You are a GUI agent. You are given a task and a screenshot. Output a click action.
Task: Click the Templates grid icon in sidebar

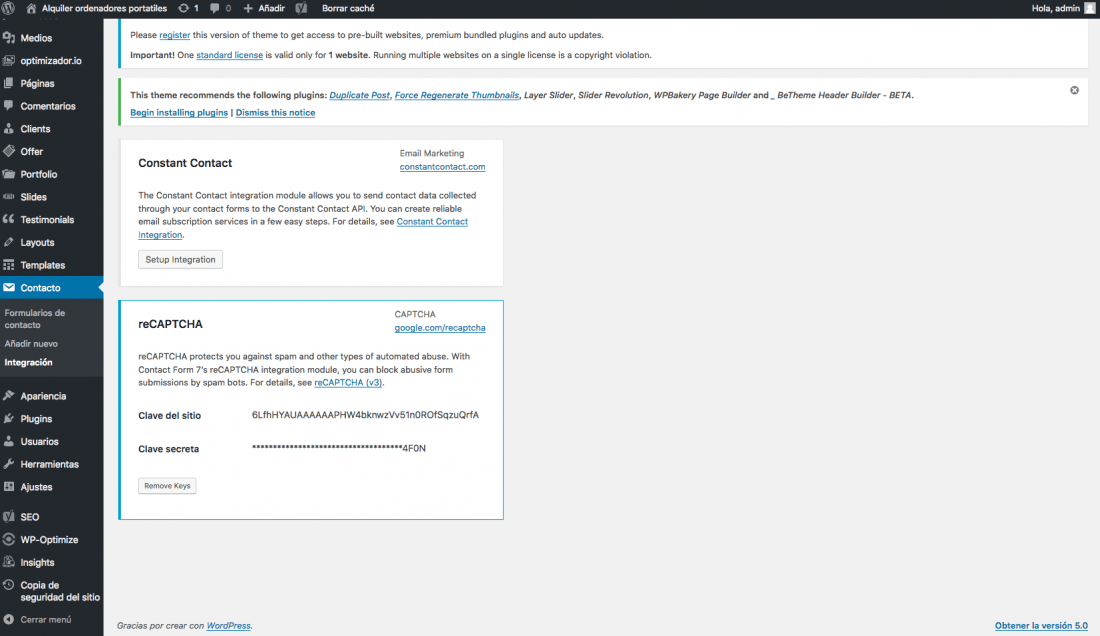pos(9,265)
